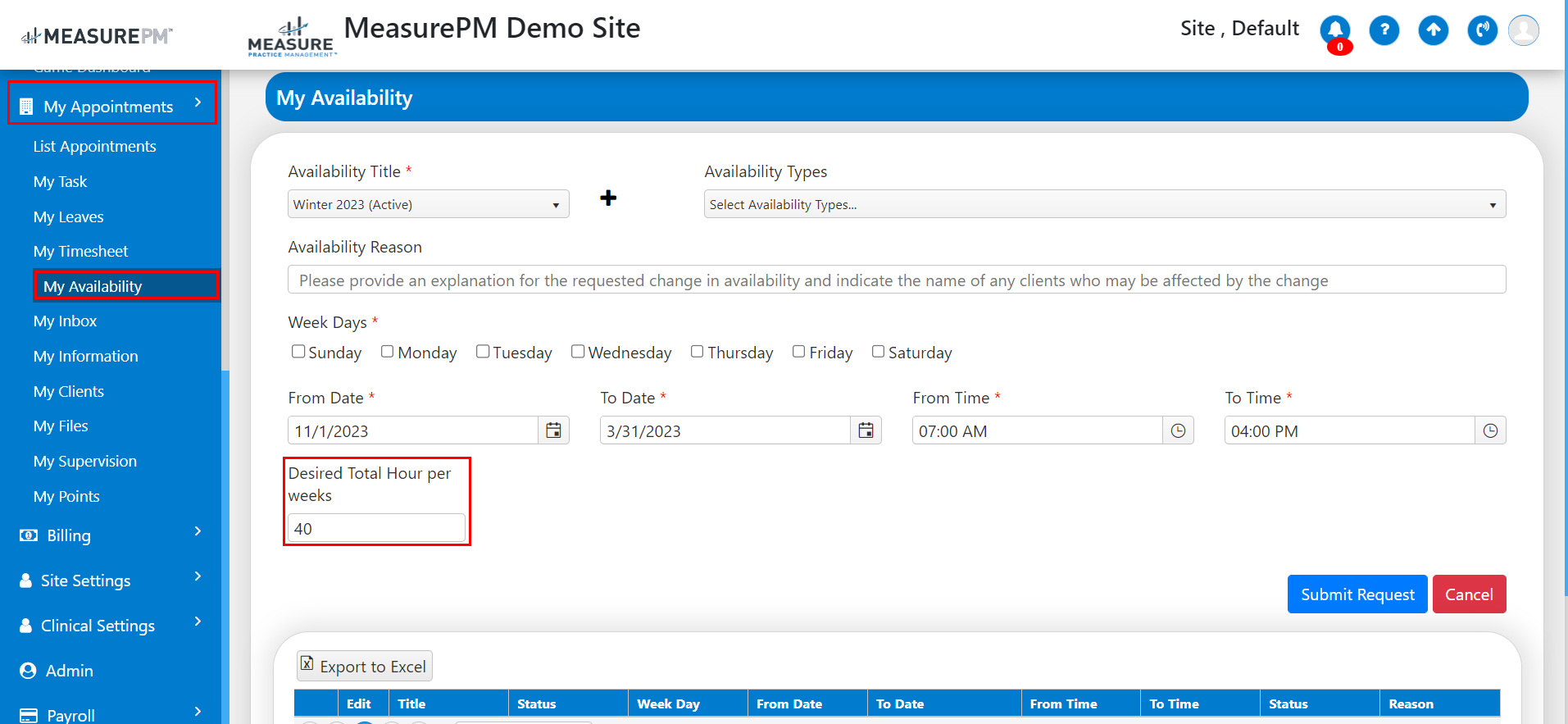1568x724 pixels.
Task: Open the user profile avatar
Action: [x=1524, y=31]
